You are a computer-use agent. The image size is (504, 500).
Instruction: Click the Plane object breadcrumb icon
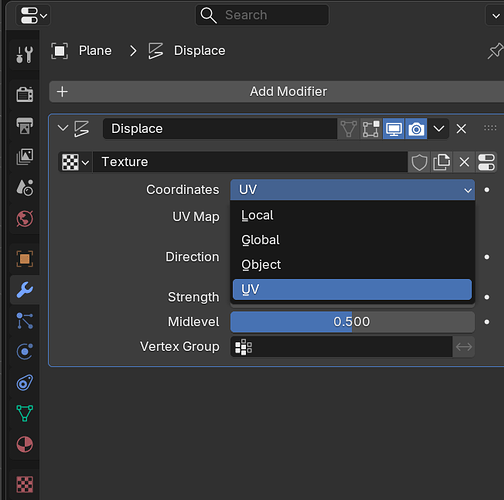60,51
